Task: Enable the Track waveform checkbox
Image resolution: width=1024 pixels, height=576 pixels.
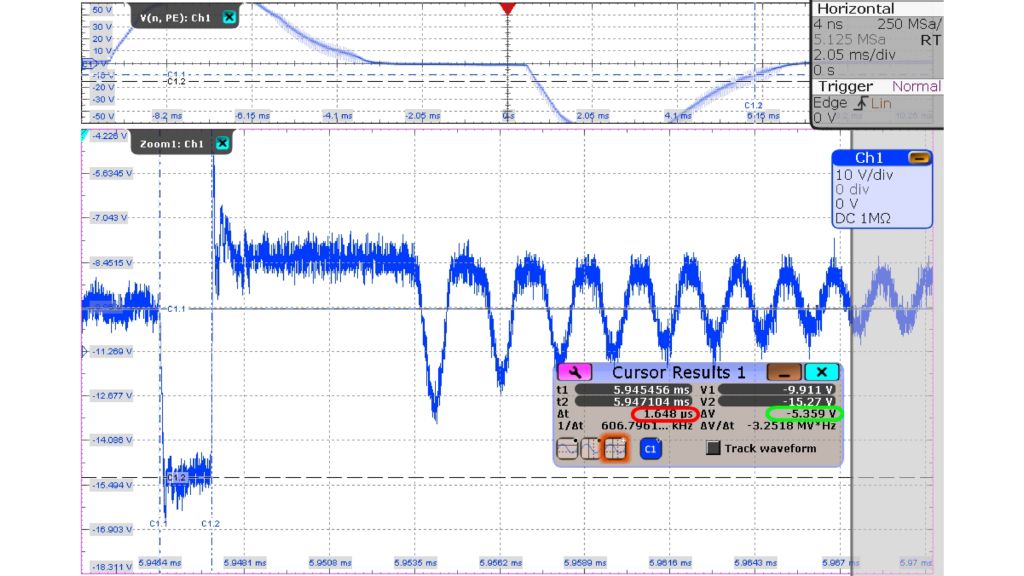Action: point(714,447)
